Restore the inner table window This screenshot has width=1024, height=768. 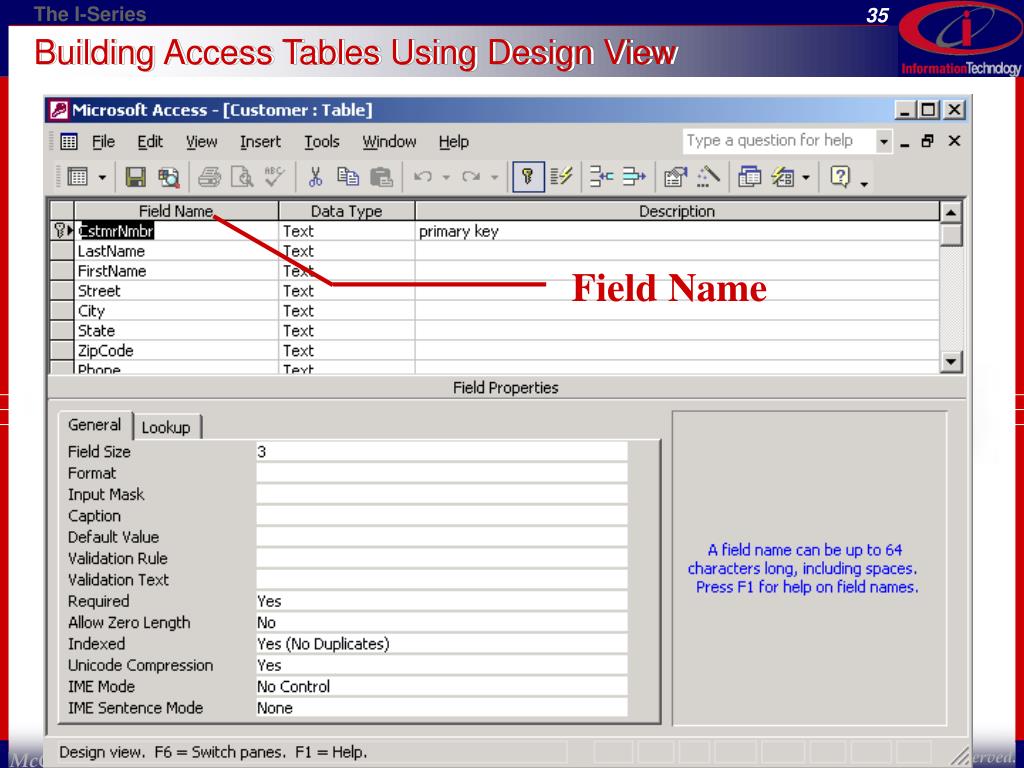click(928, 141)
